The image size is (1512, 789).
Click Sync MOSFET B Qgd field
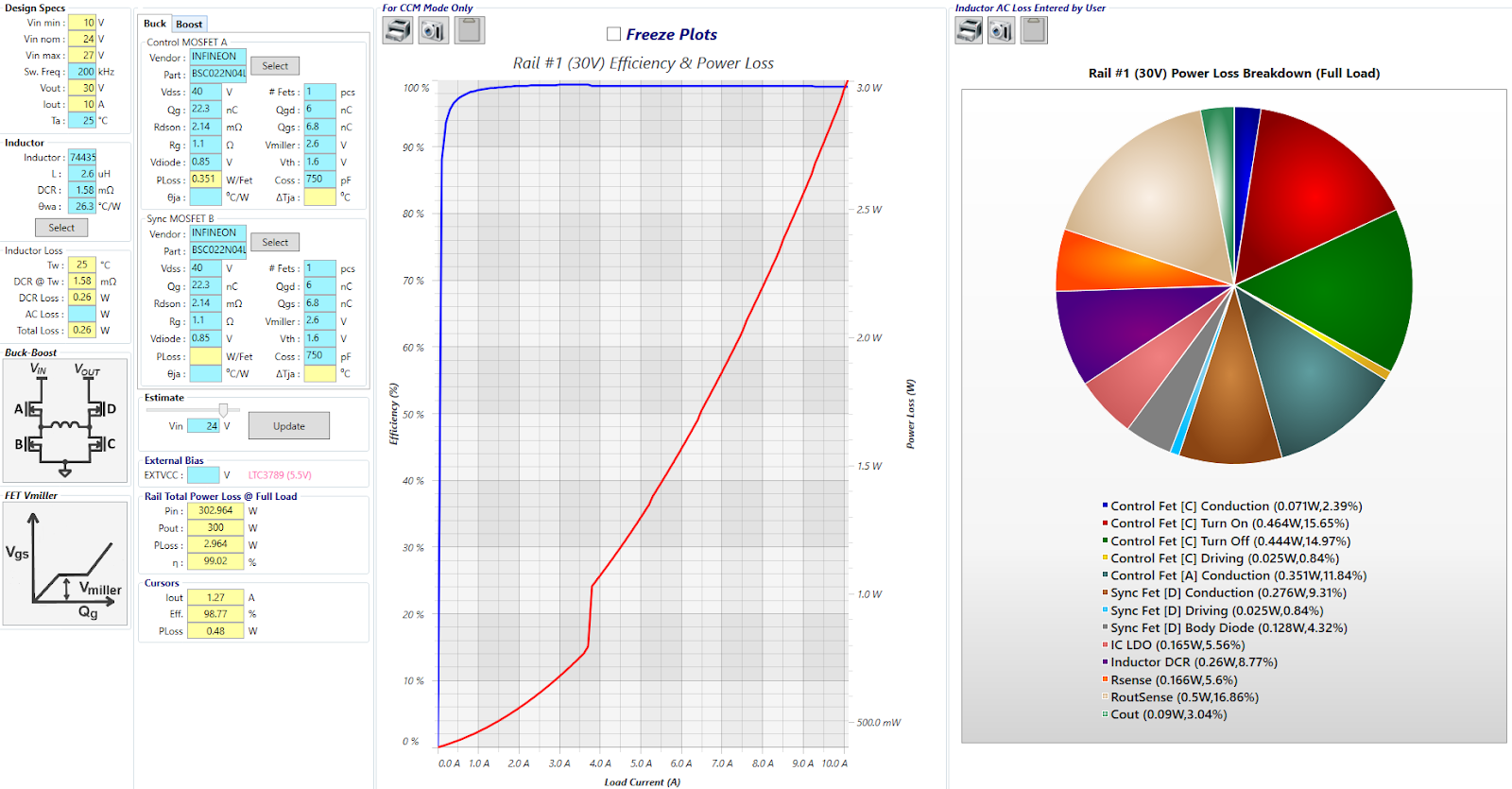coord(319,286)
